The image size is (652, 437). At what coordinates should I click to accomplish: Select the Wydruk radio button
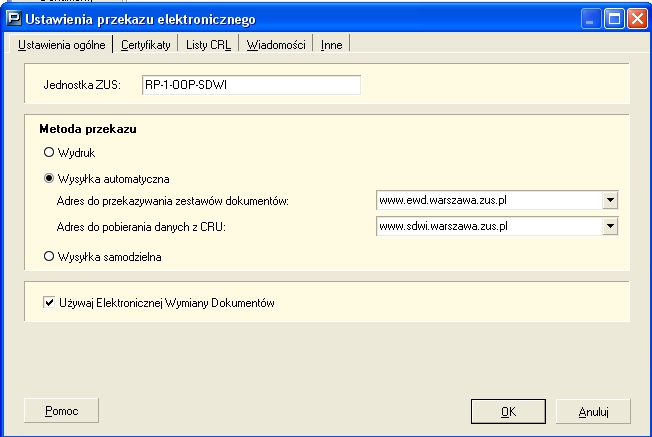[x=47, y=152]
